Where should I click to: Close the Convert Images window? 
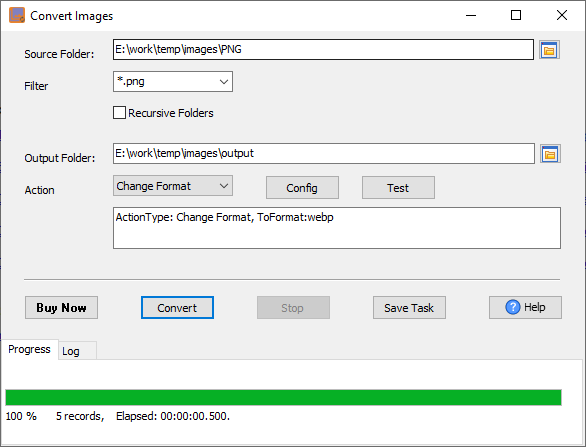[x=562, y=15]
